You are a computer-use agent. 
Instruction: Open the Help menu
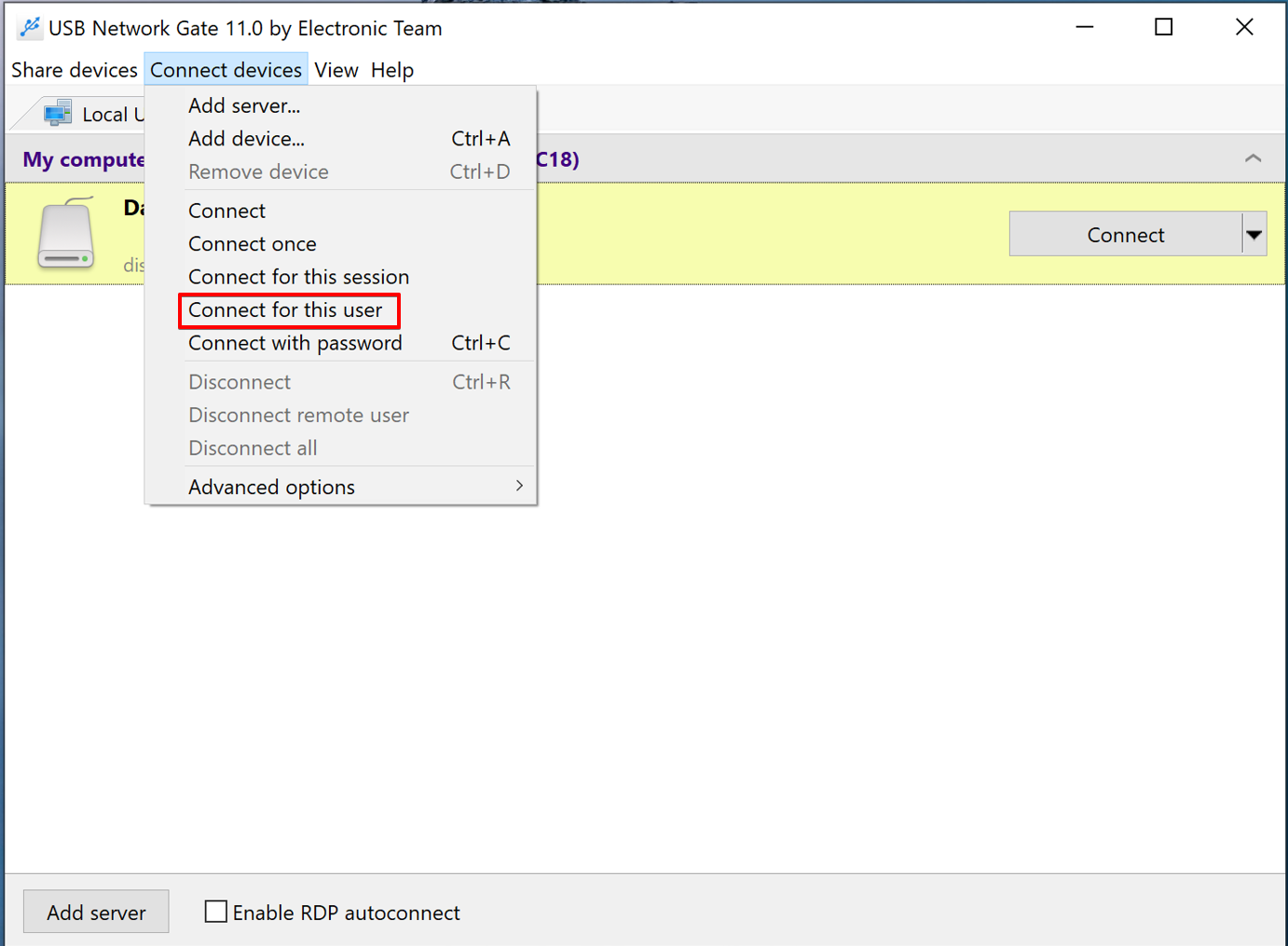[x=392, y=70]
